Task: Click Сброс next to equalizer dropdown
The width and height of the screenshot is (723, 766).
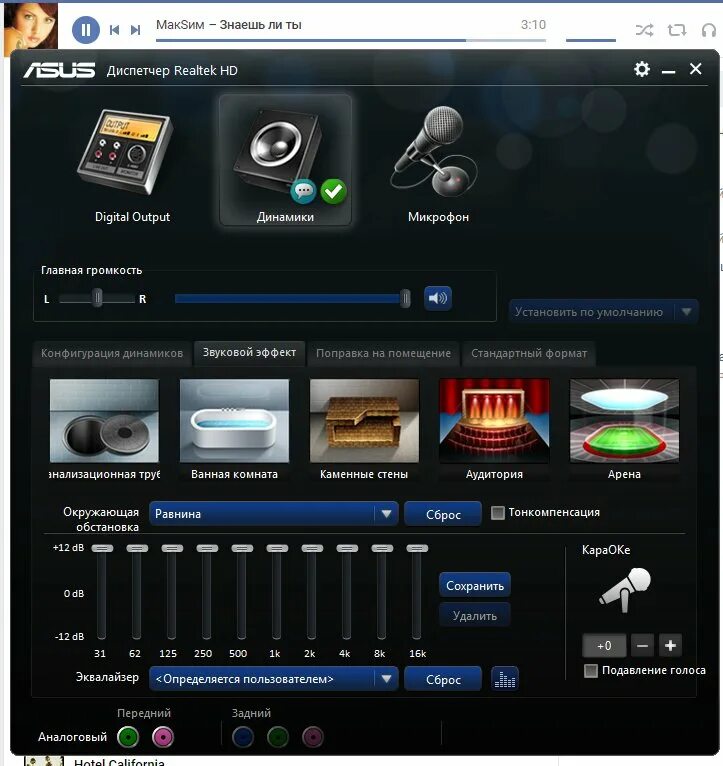Action: 443,680
